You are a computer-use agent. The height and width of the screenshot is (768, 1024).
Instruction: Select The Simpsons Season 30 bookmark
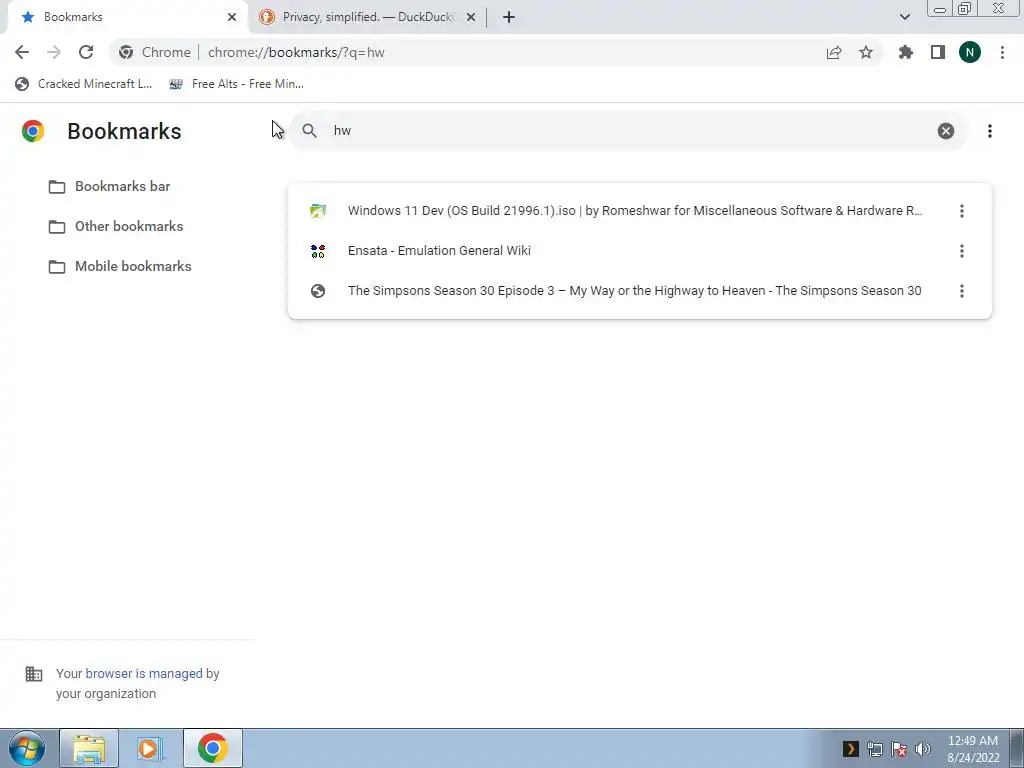639,291
